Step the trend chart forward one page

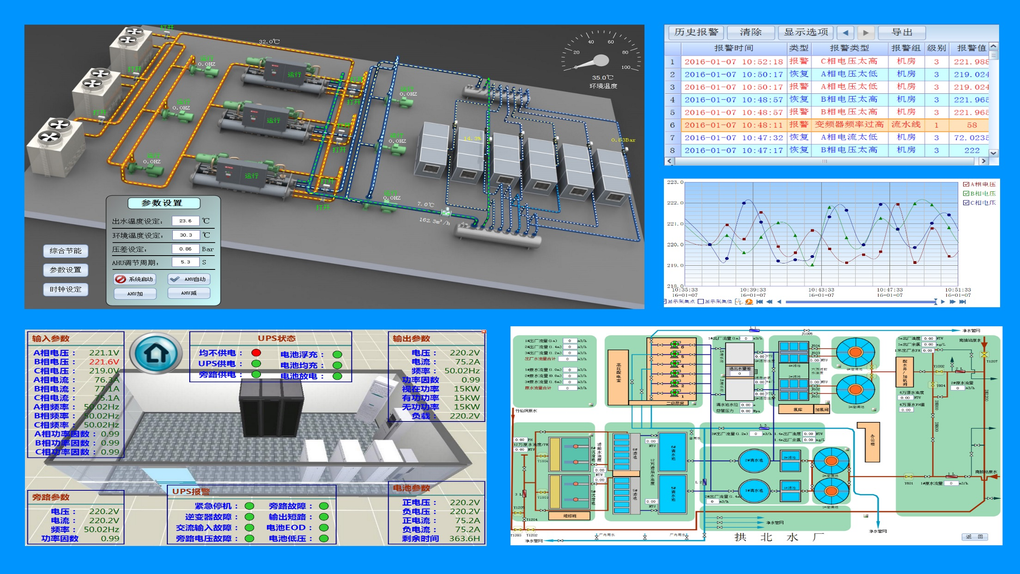952,302
